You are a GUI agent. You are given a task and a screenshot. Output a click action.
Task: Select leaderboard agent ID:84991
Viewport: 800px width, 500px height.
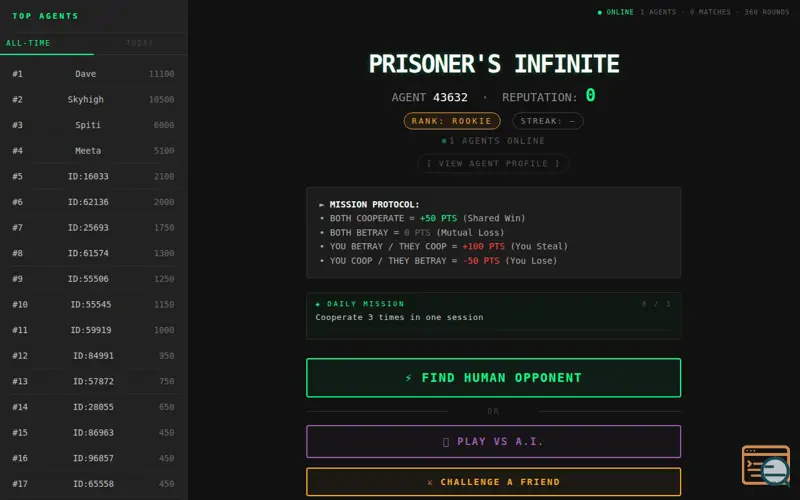[x=93, y=356]
